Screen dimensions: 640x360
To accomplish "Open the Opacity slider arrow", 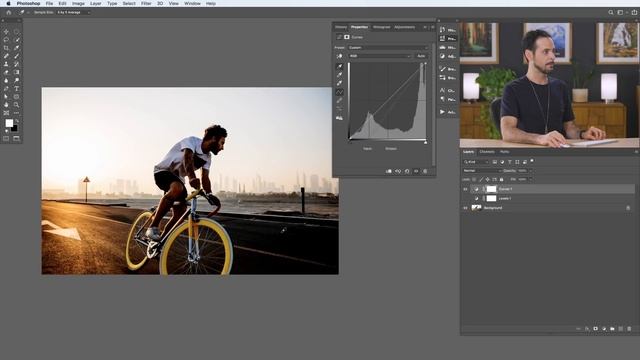I will click(531, 171).
